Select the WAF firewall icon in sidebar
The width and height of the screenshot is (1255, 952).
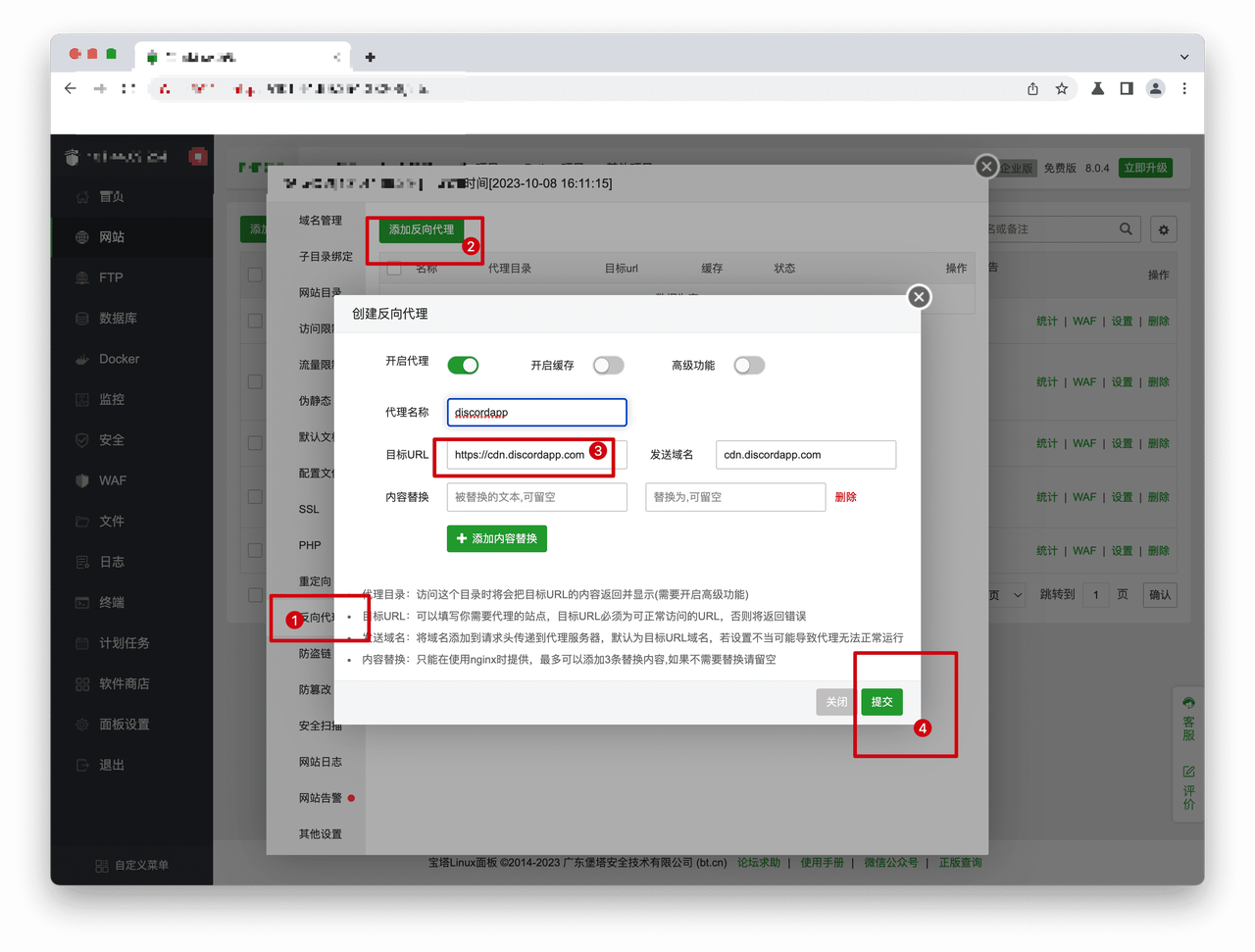82,481
